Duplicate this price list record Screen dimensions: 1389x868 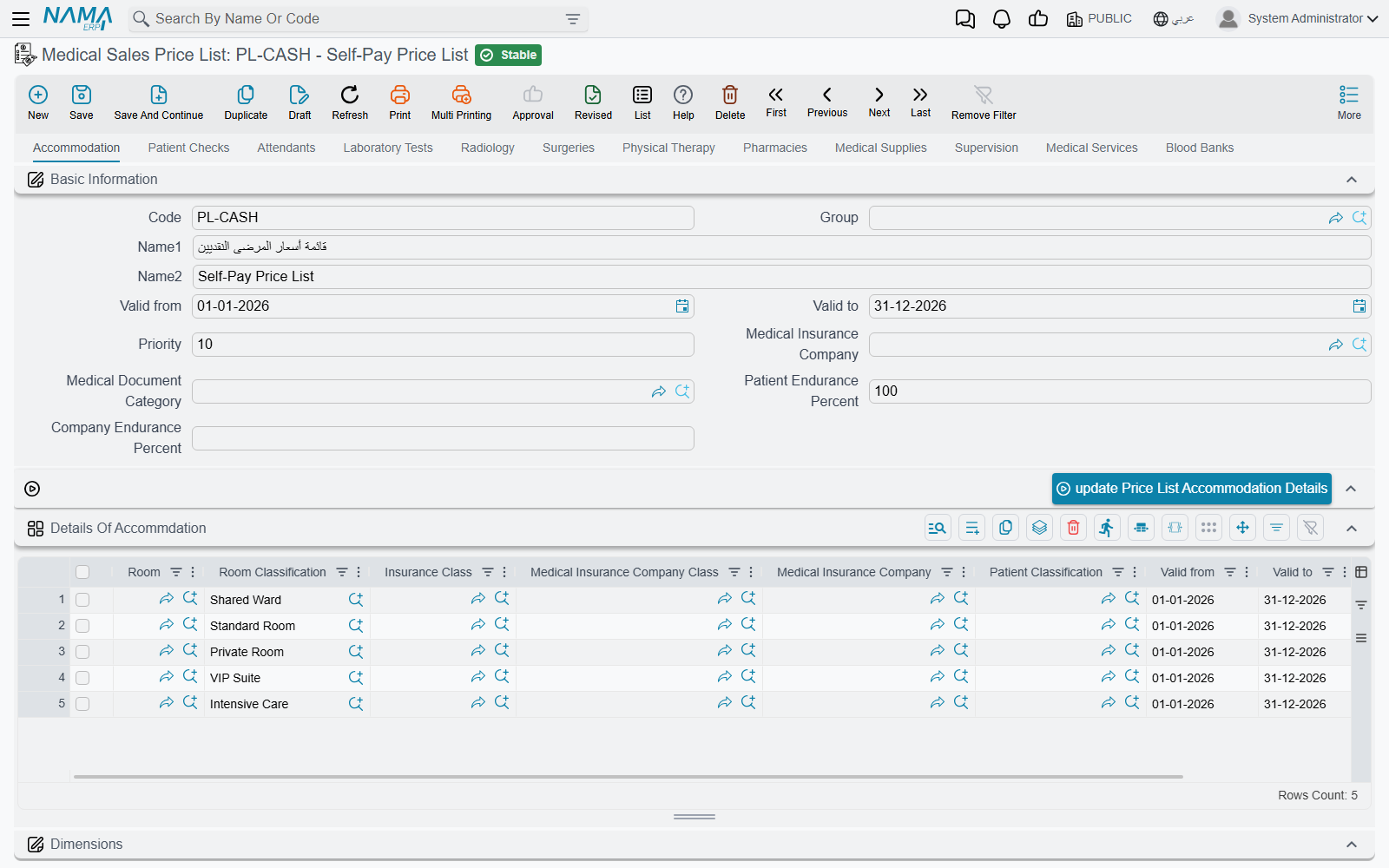(246, 102)
